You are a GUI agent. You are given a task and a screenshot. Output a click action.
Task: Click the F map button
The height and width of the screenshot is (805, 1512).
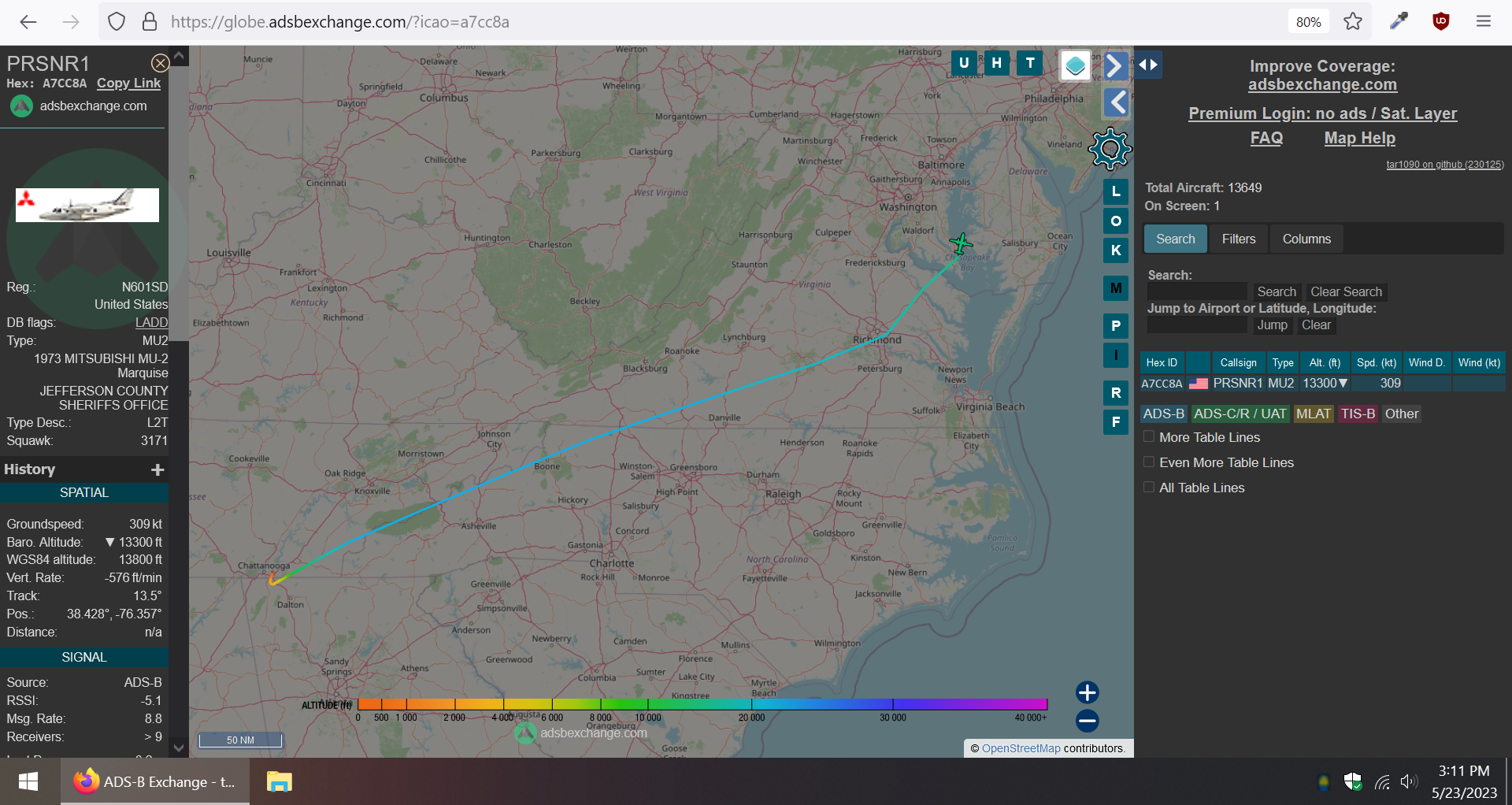tap(1116, 422)
